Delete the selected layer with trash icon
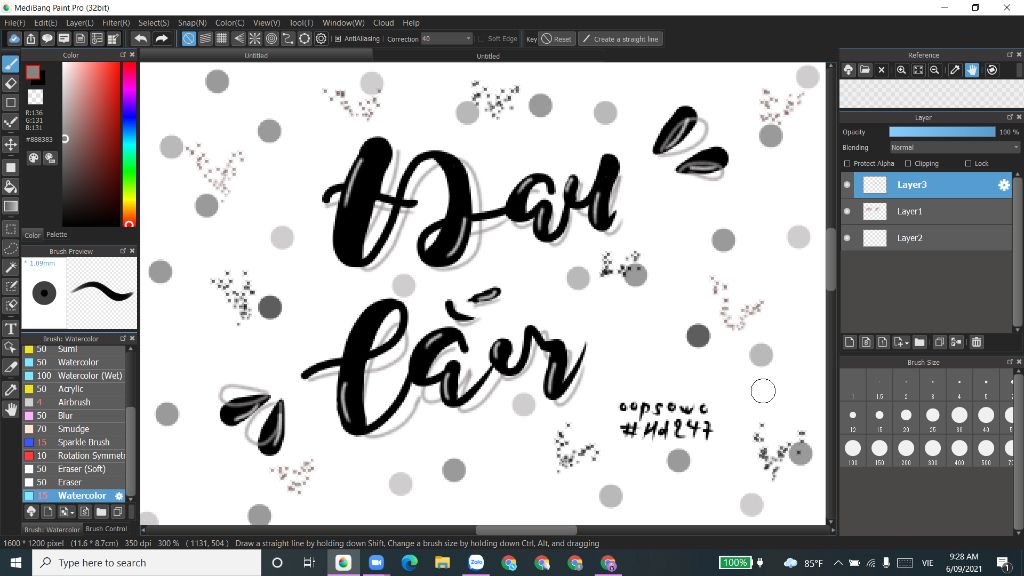 click(976, 342)
